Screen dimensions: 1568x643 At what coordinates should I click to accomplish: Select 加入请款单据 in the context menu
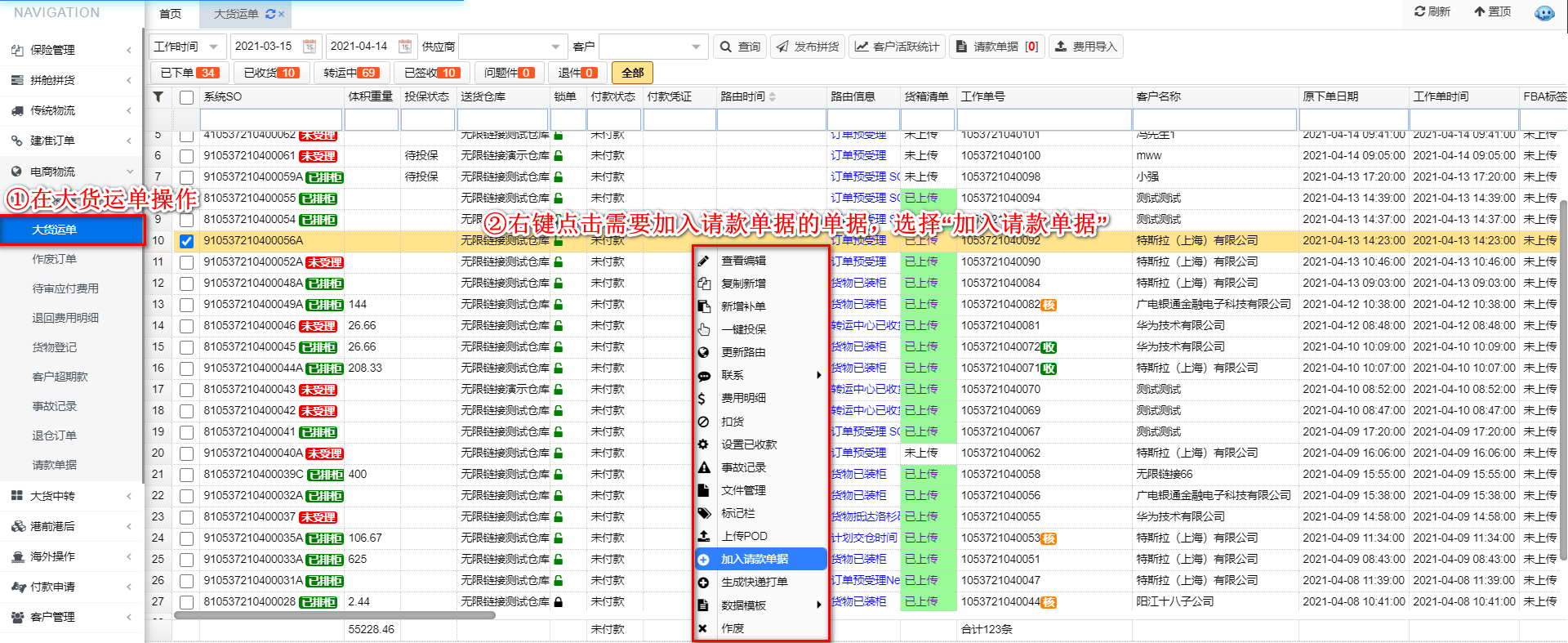tap(754, 559)
